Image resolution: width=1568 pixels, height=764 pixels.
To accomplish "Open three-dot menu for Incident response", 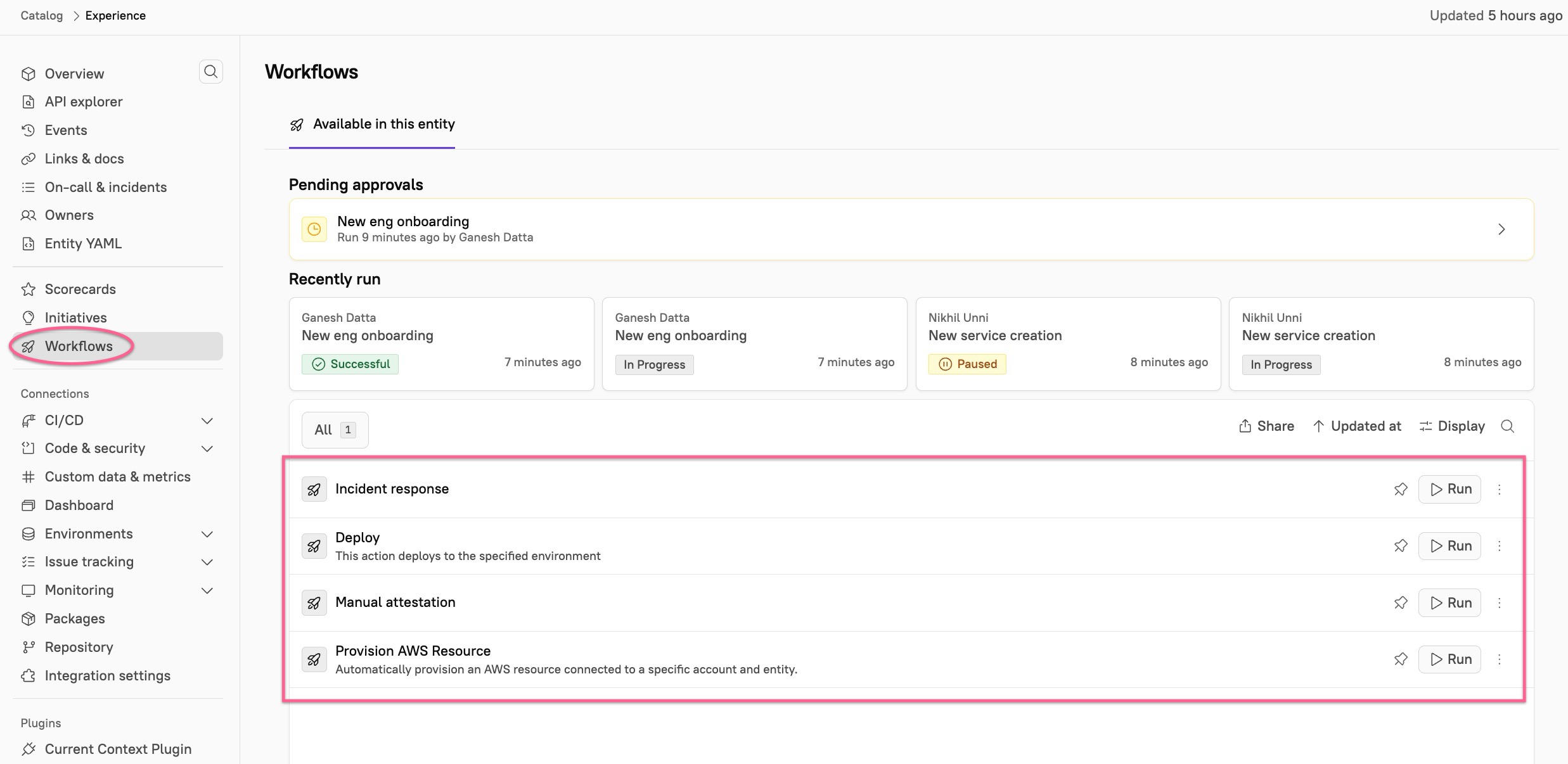I will (x=1500, y=489).
